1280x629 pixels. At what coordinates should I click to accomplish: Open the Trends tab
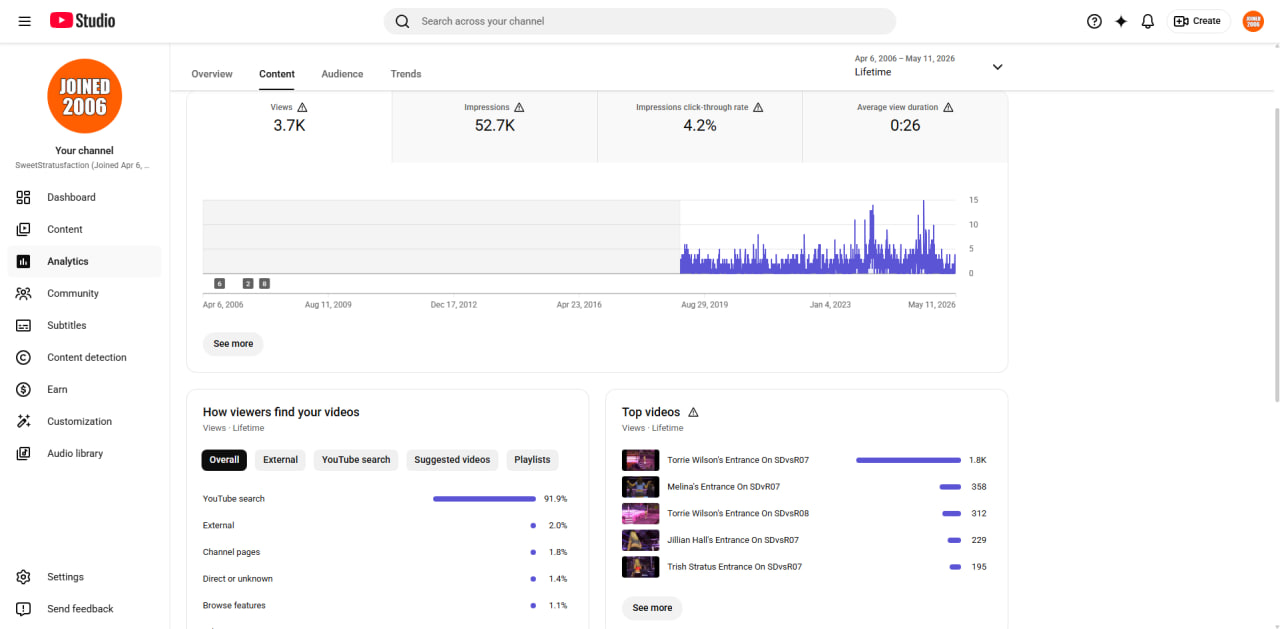(406, 74)
